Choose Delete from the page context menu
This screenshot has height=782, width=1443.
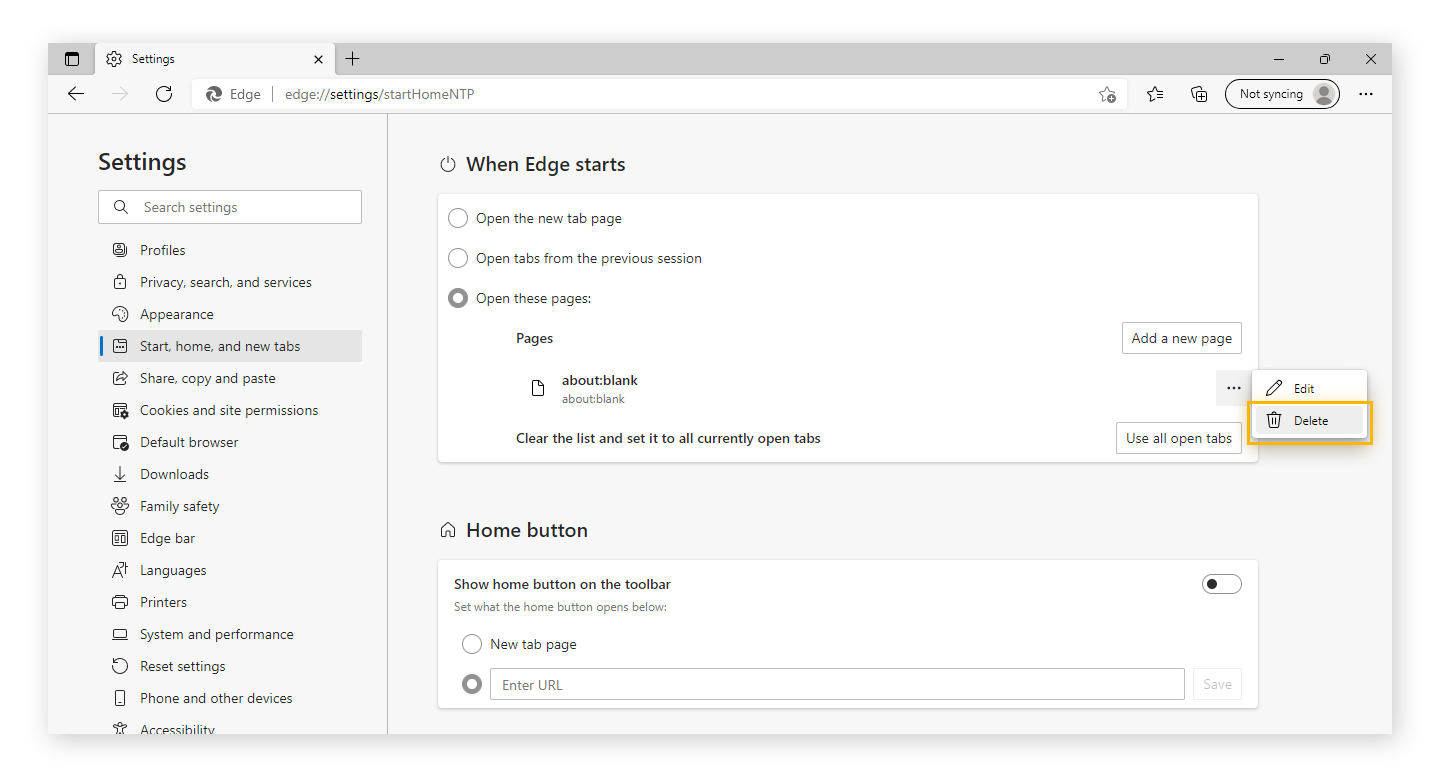tap(1308, 419)
